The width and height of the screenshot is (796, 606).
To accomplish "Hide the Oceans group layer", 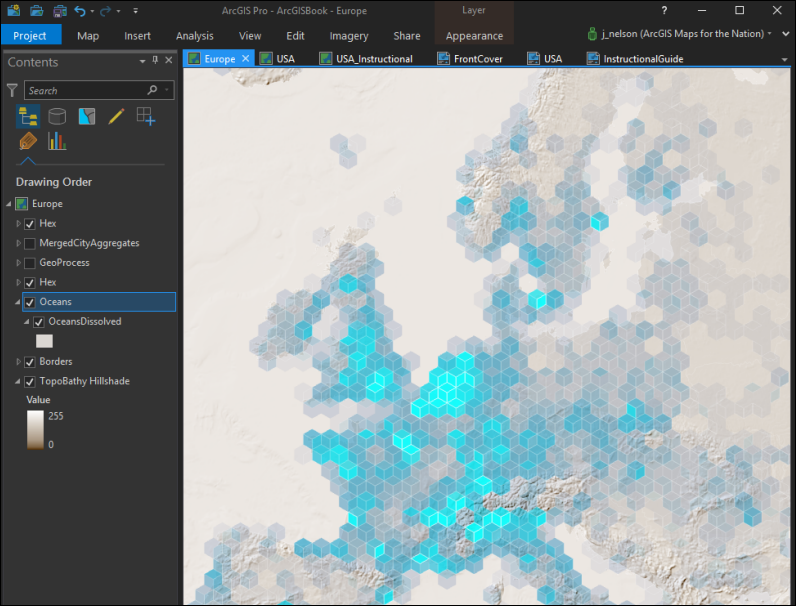I will pyautogui.click(x=30, y=302).
